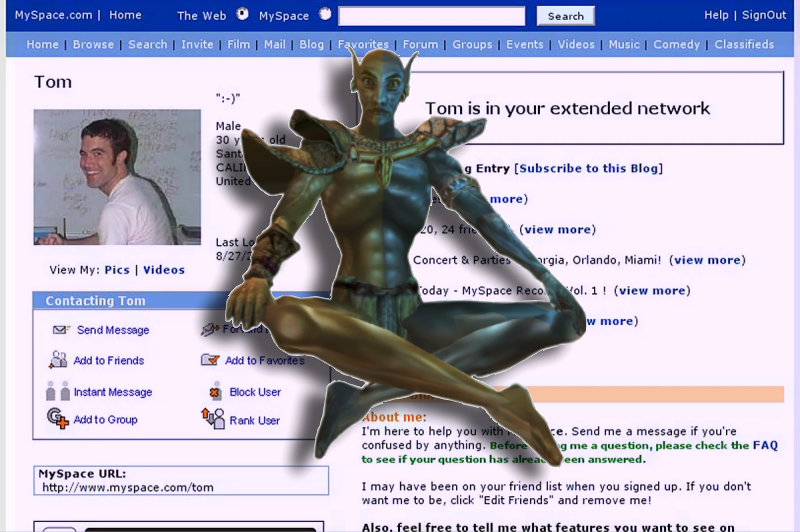Open Music in navigation bar
Image resolution: width=800 pixels, height=532 pixels.
pos(624,44)
